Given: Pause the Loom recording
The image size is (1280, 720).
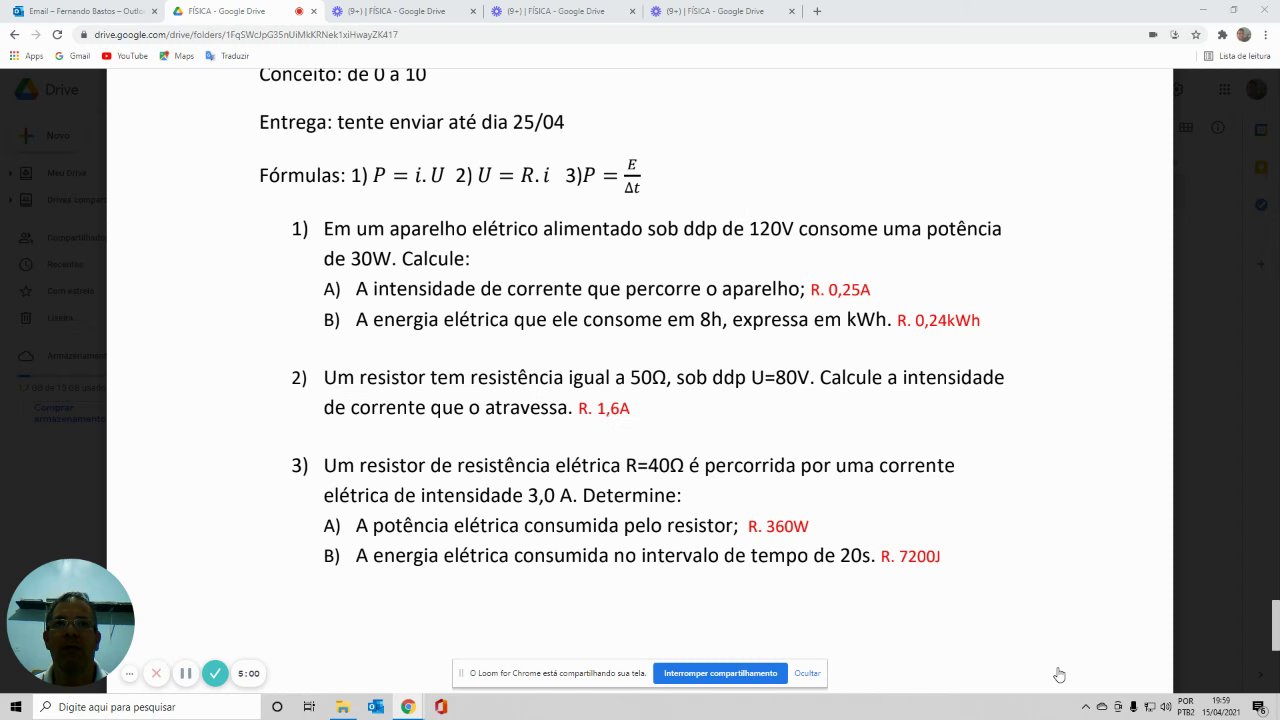Looking at the screenshot, I should (185, 674).
